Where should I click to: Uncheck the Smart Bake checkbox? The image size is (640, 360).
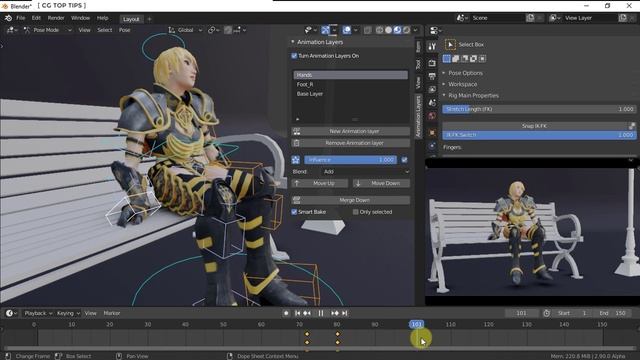pos(294,212)
